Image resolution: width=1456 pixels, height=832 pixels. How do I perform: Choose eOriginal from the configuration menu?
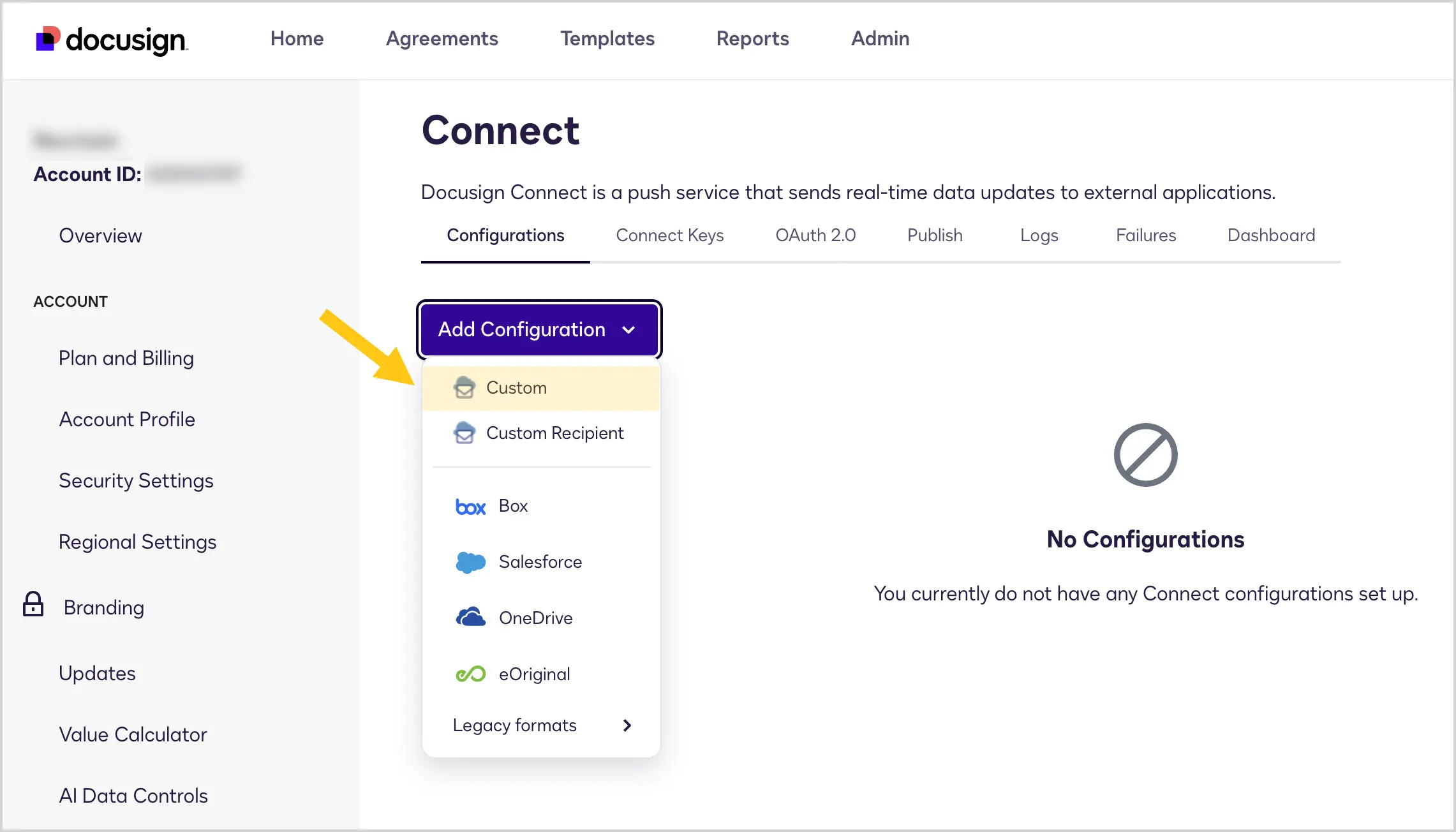[541, 674]
